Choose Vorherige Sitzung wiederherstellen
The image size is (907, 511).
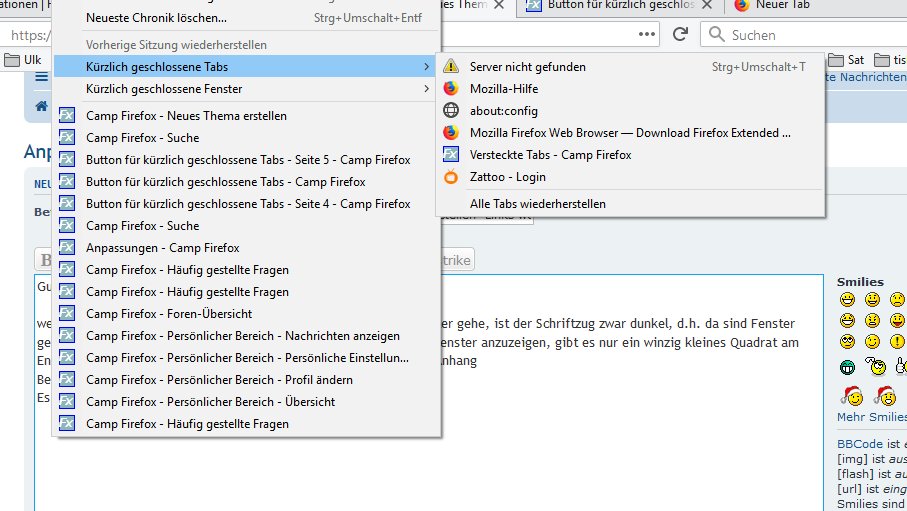point(247,45)
